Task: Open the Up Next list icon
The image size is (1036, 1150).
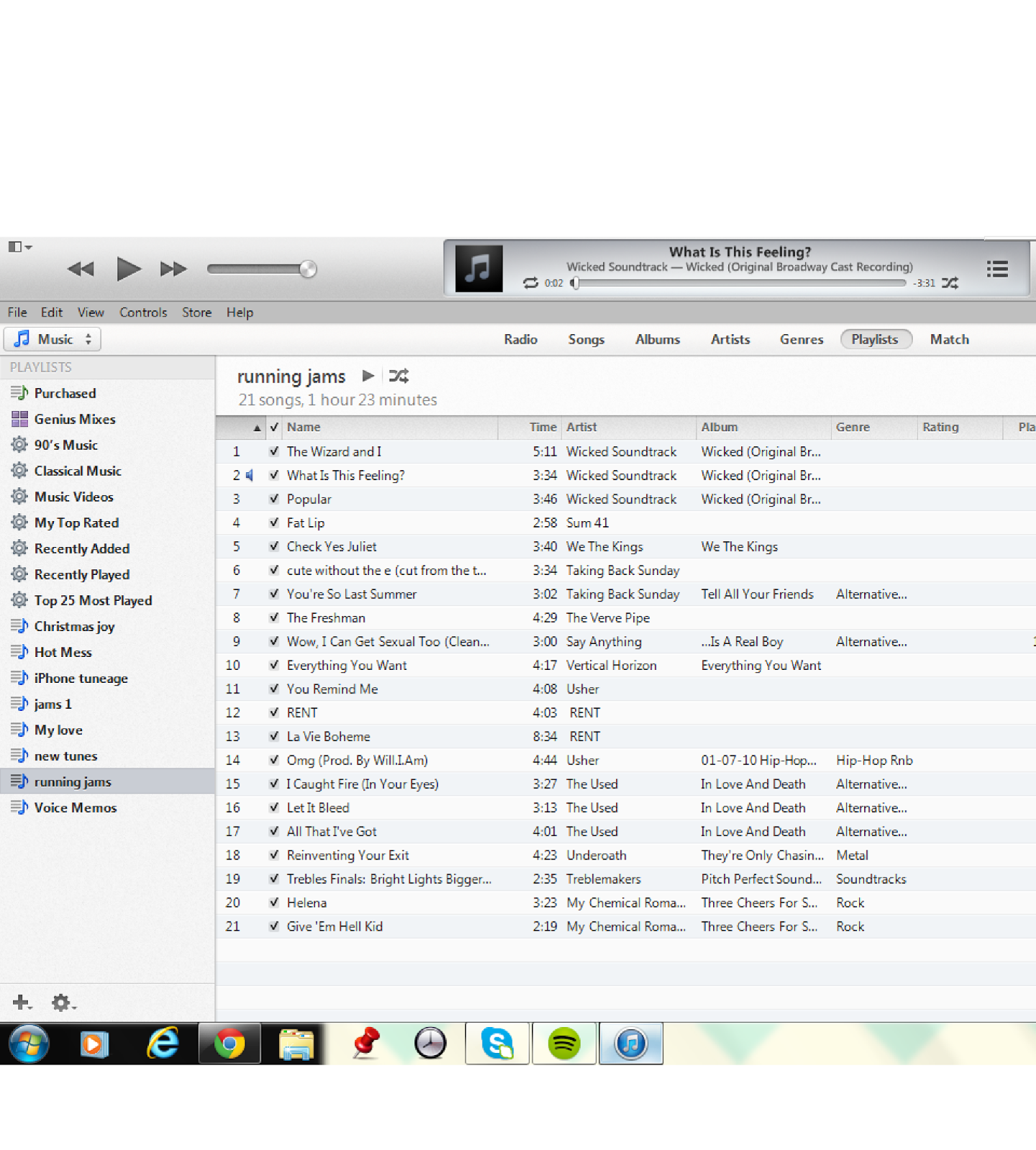Action: click(997, 269)
